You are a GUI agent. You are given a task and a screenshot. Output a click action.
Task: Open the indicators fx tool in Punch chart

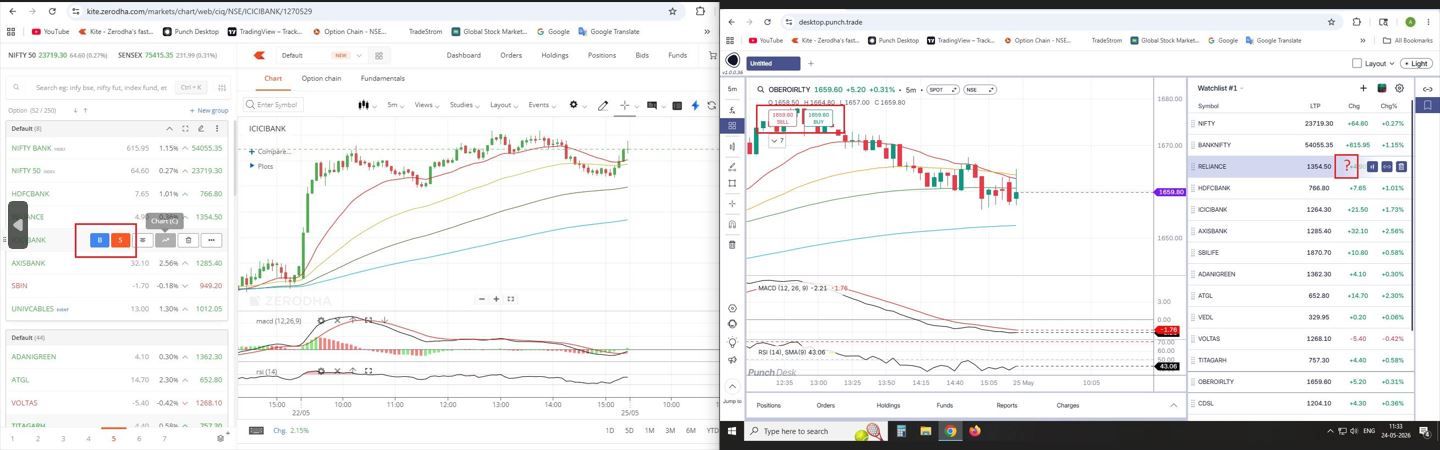(x=733, y=110)
